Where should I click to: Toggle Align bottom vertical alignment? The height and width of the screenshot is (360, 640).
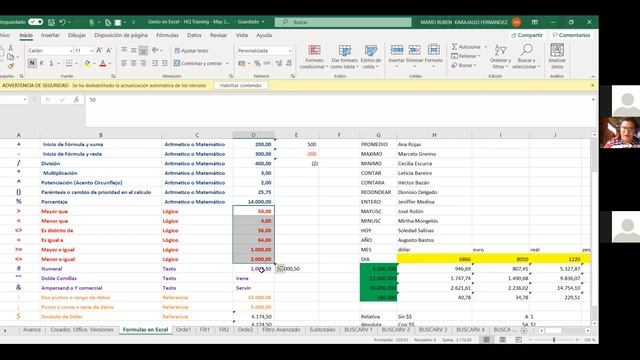tap(143, 50)
